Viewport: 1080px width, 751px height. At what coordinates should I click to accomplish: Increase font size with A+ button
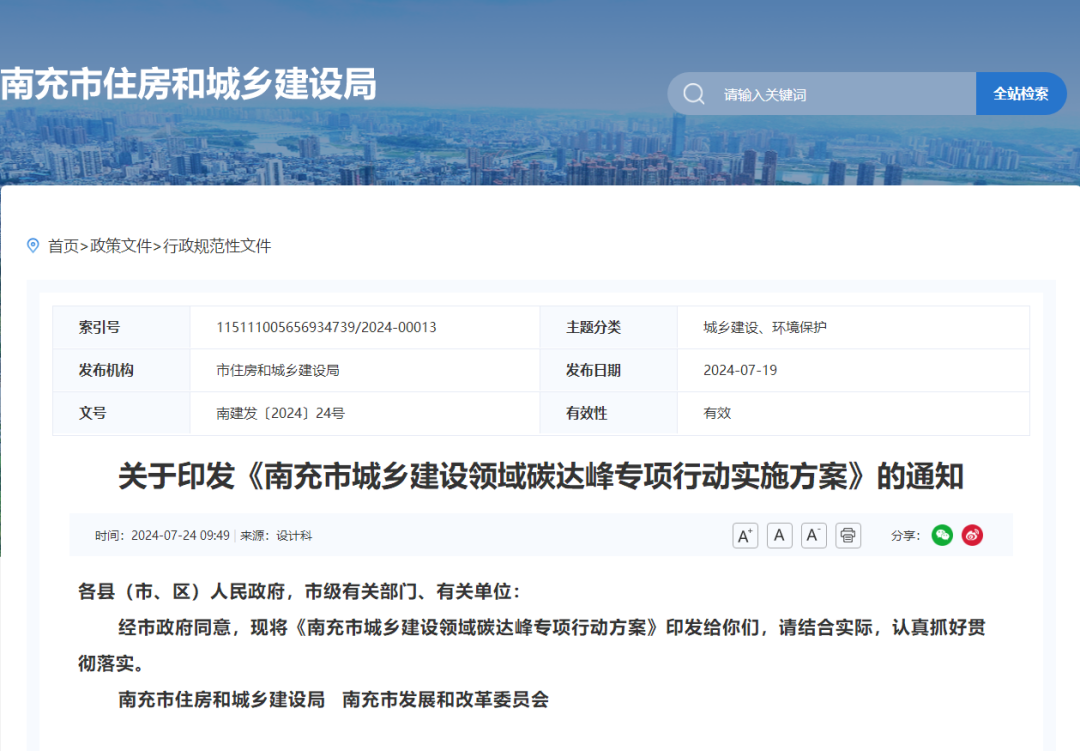[x=745, y=535]
